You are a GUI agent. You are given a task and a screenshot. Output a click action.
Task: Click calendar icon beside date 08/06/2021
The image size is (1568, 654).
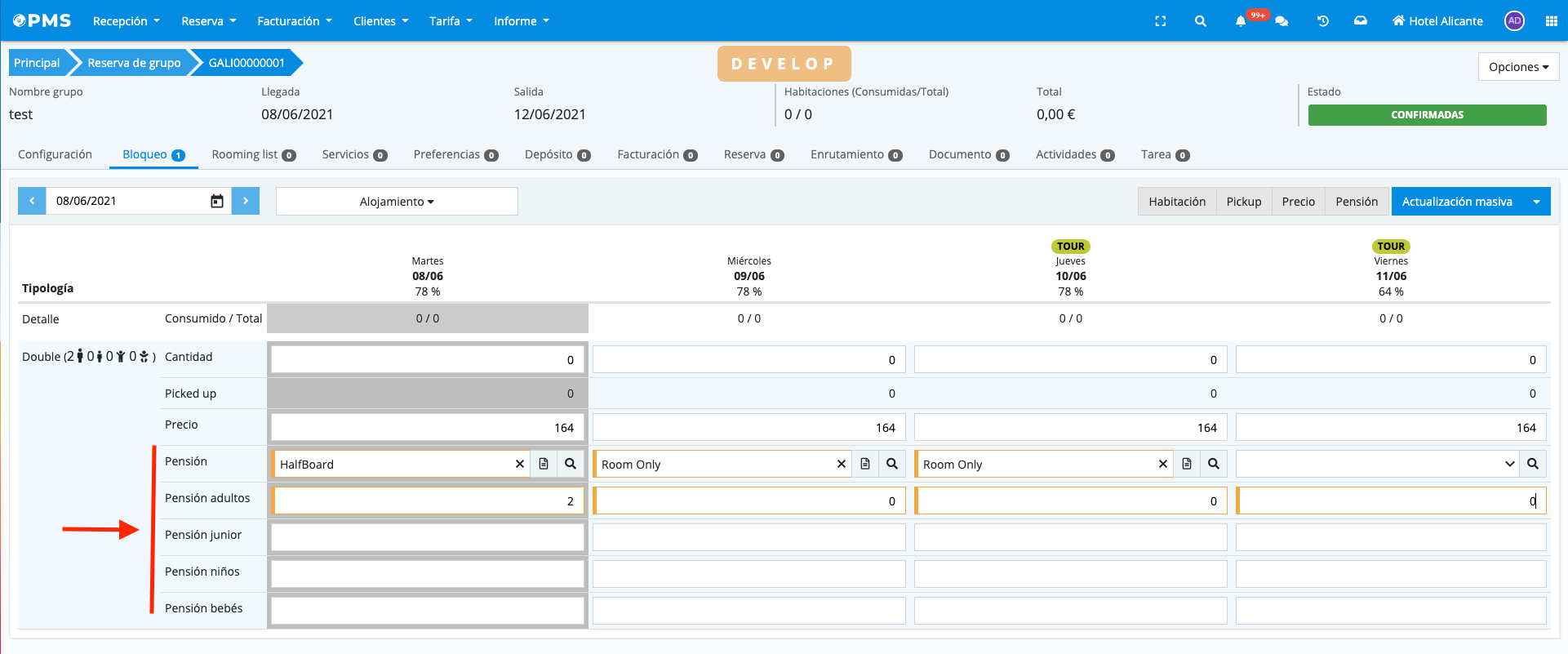217,201
